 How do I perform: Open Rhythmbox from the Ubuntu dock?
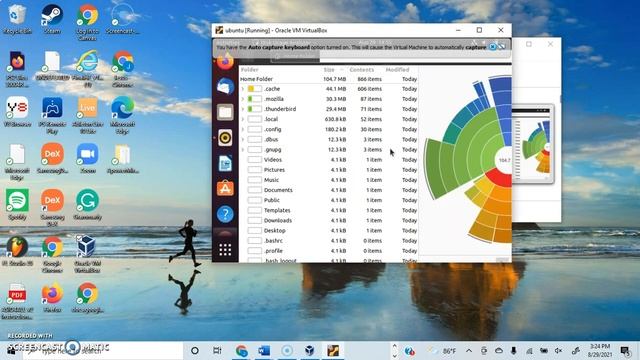225,138
